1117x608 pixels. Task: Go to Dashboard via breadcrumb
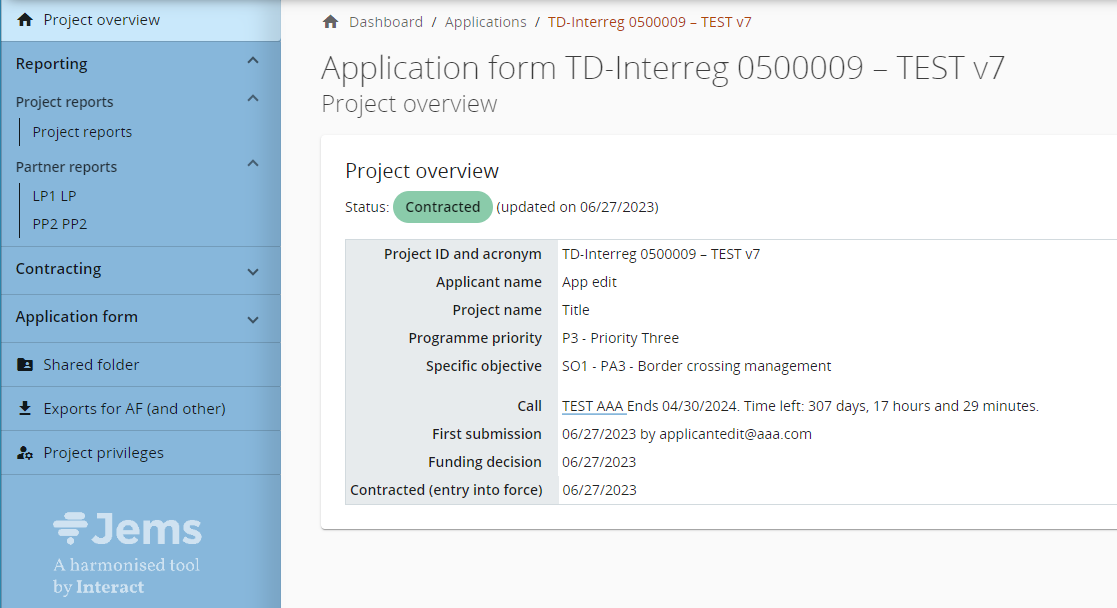(386, 22)
